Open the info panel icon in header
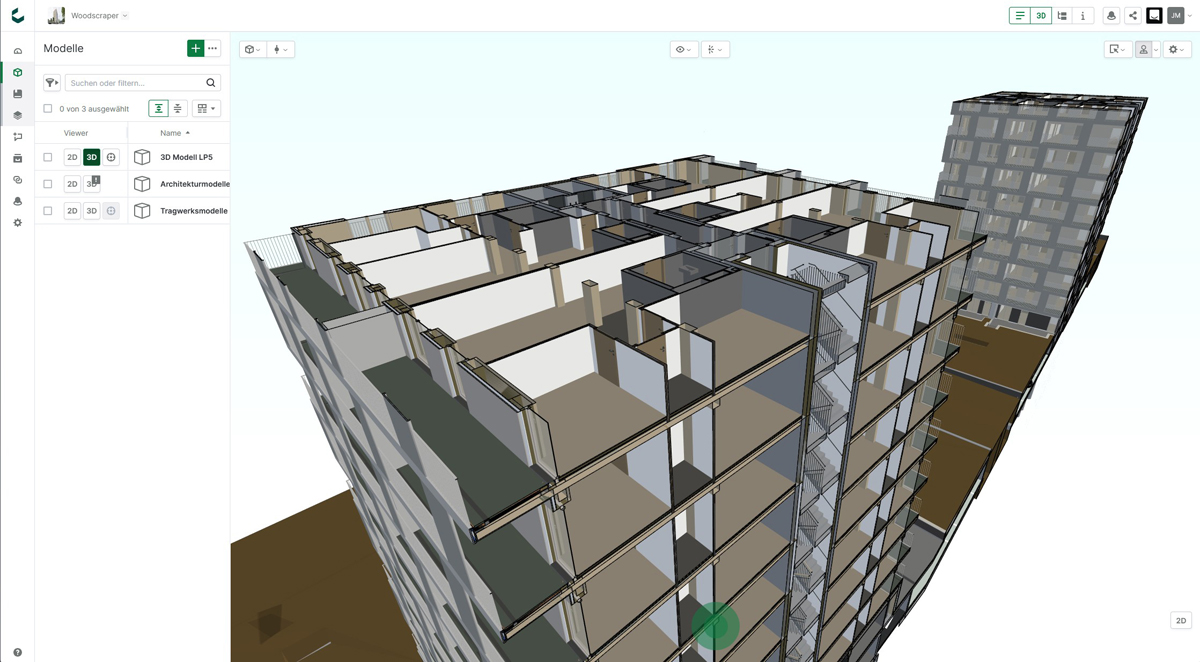The height and width of the screenshot is (662, 1200). click(x=1083, y=16)
